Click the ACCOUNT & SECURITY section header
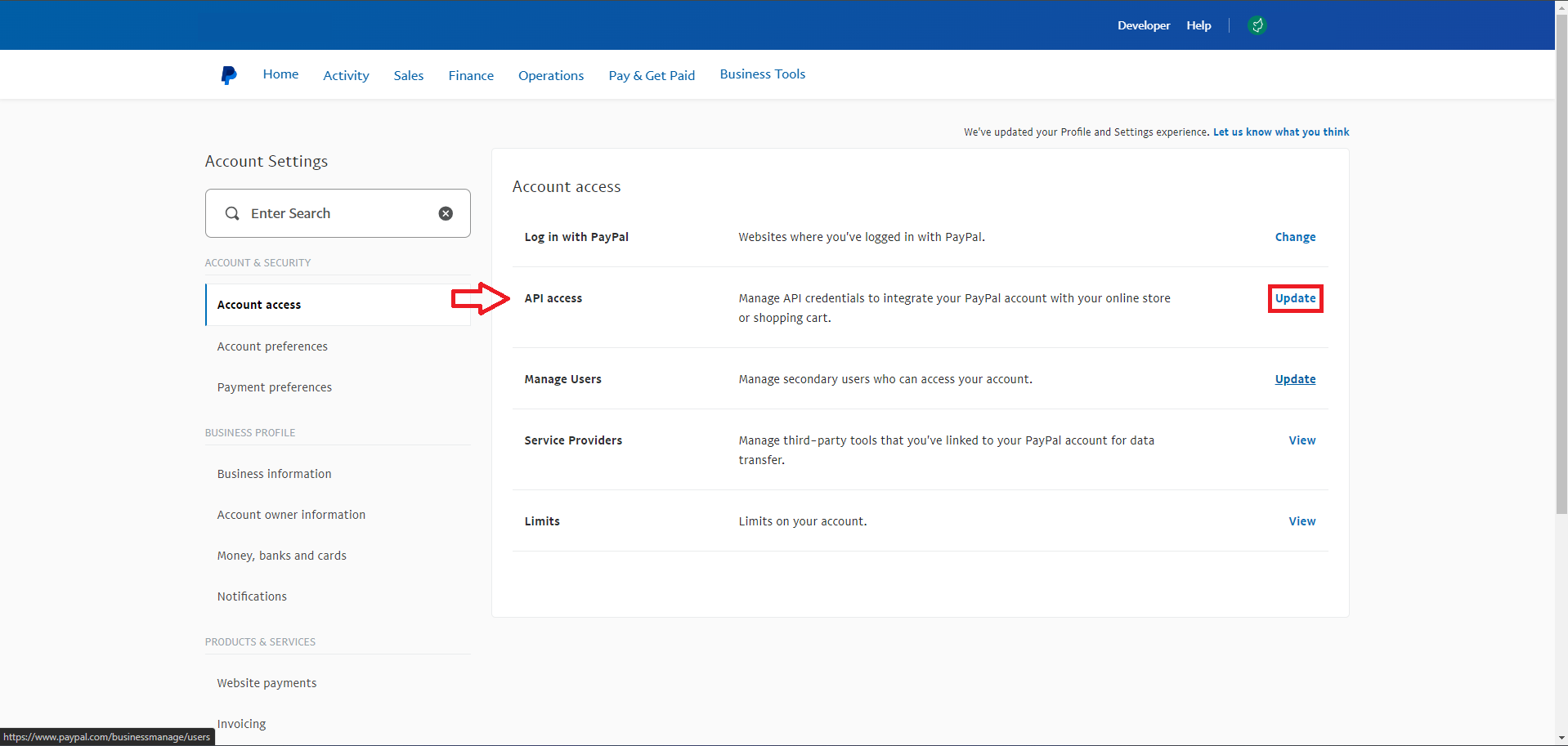Image resolution: width=1568 pixels, height=746 pixels. tap(258, 263)
